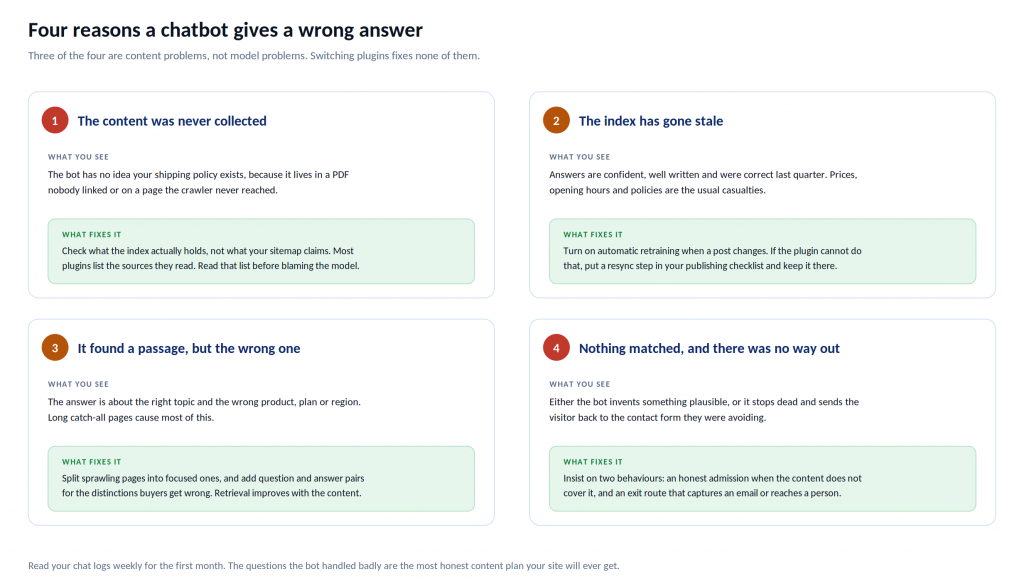Click the footer note about reading chat logs weekly
Image resolution: width=1024 pixels, height=586 pixels.
323,566
